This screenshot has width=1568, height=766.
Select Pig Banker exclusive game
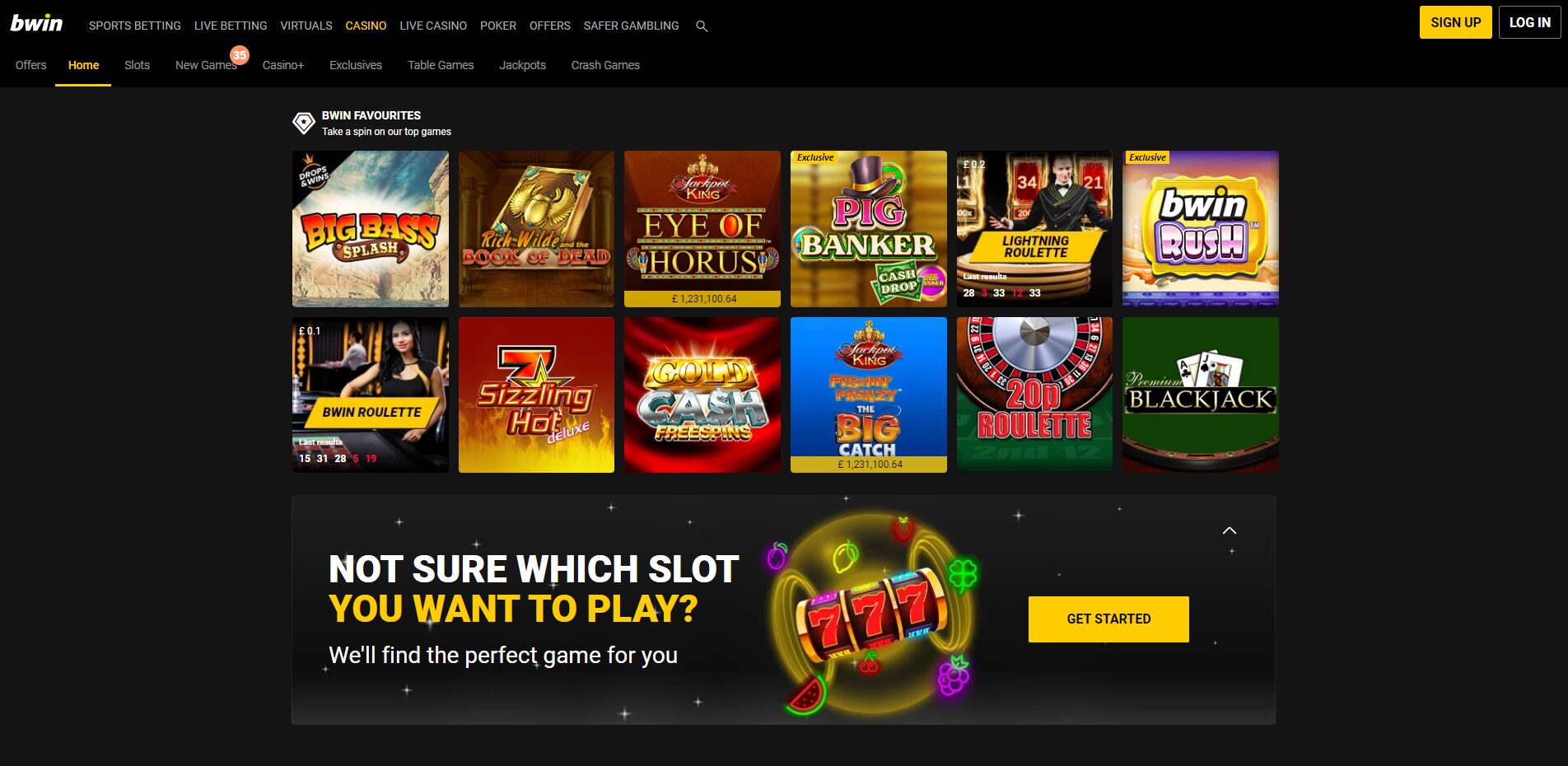[869, 229]
